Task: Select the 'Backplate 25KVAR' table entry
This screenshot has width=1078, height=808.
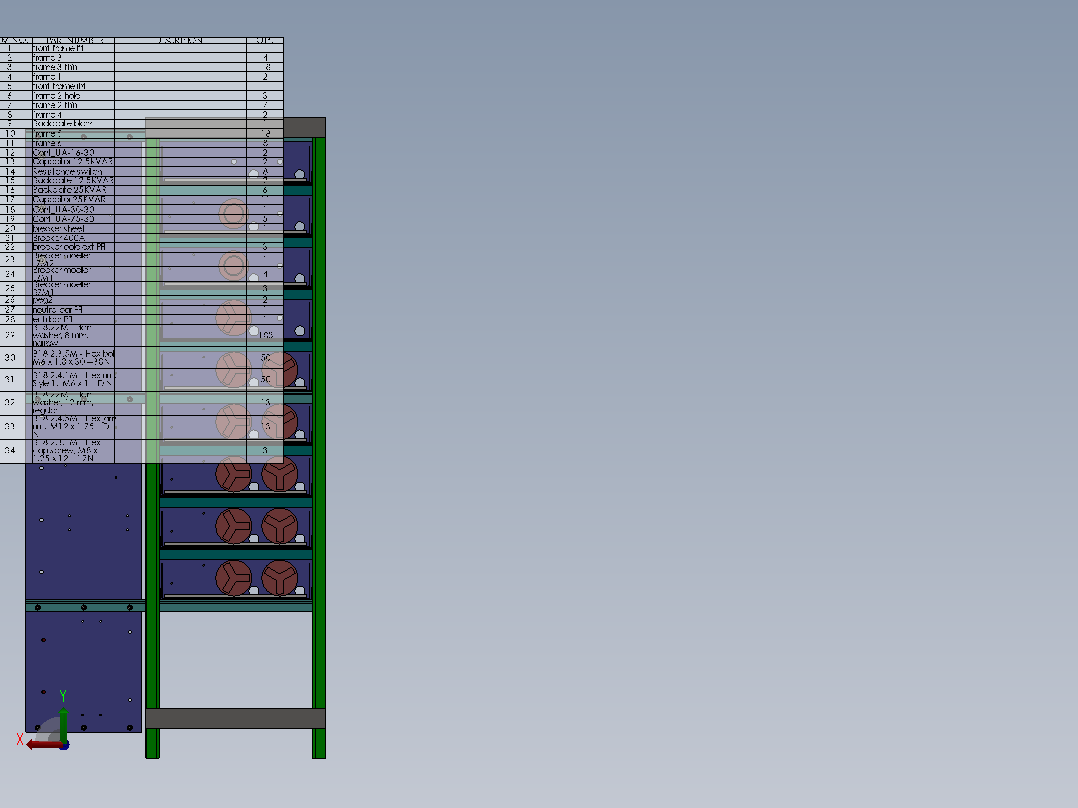Action: [x=74, y=190]
